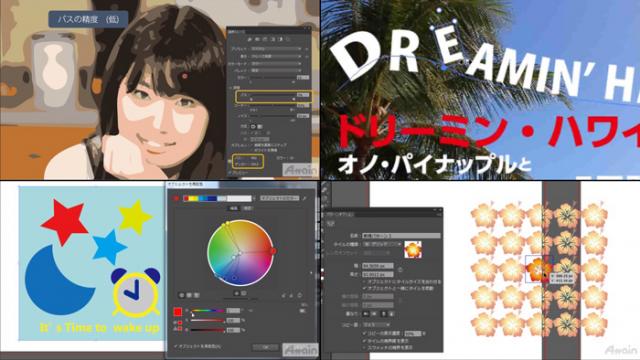
Task: Click the red handle on the color wheel
Action: click(x=273, y=251)
